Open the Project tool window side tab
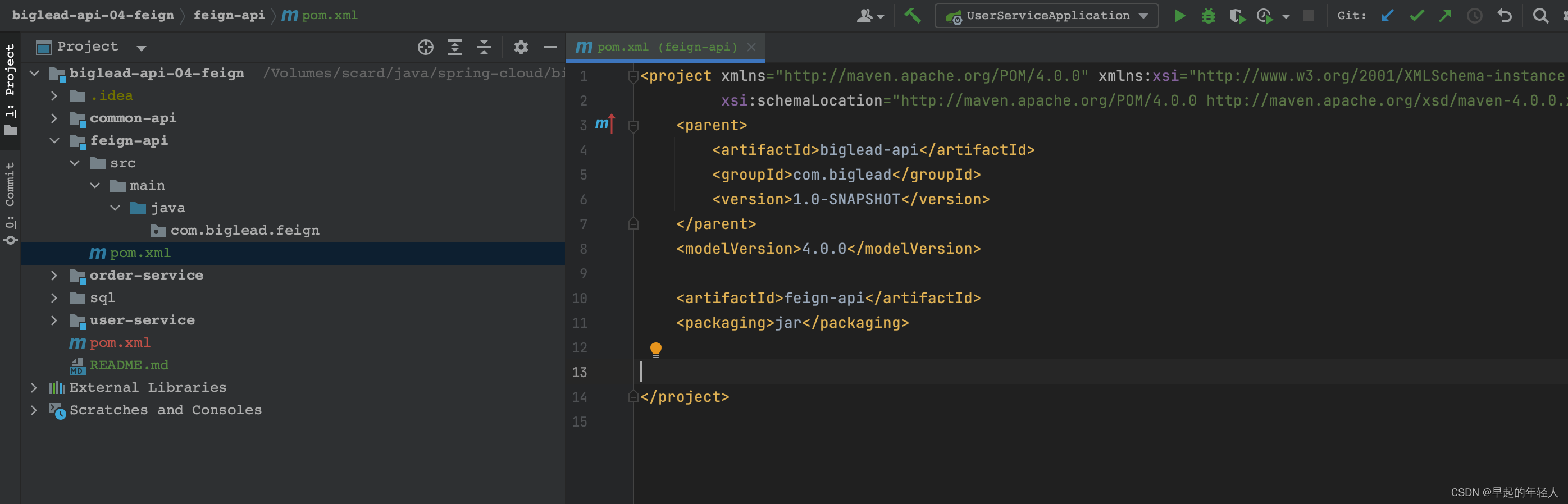Screen dimensions: 1568x504 coord(10,89)
